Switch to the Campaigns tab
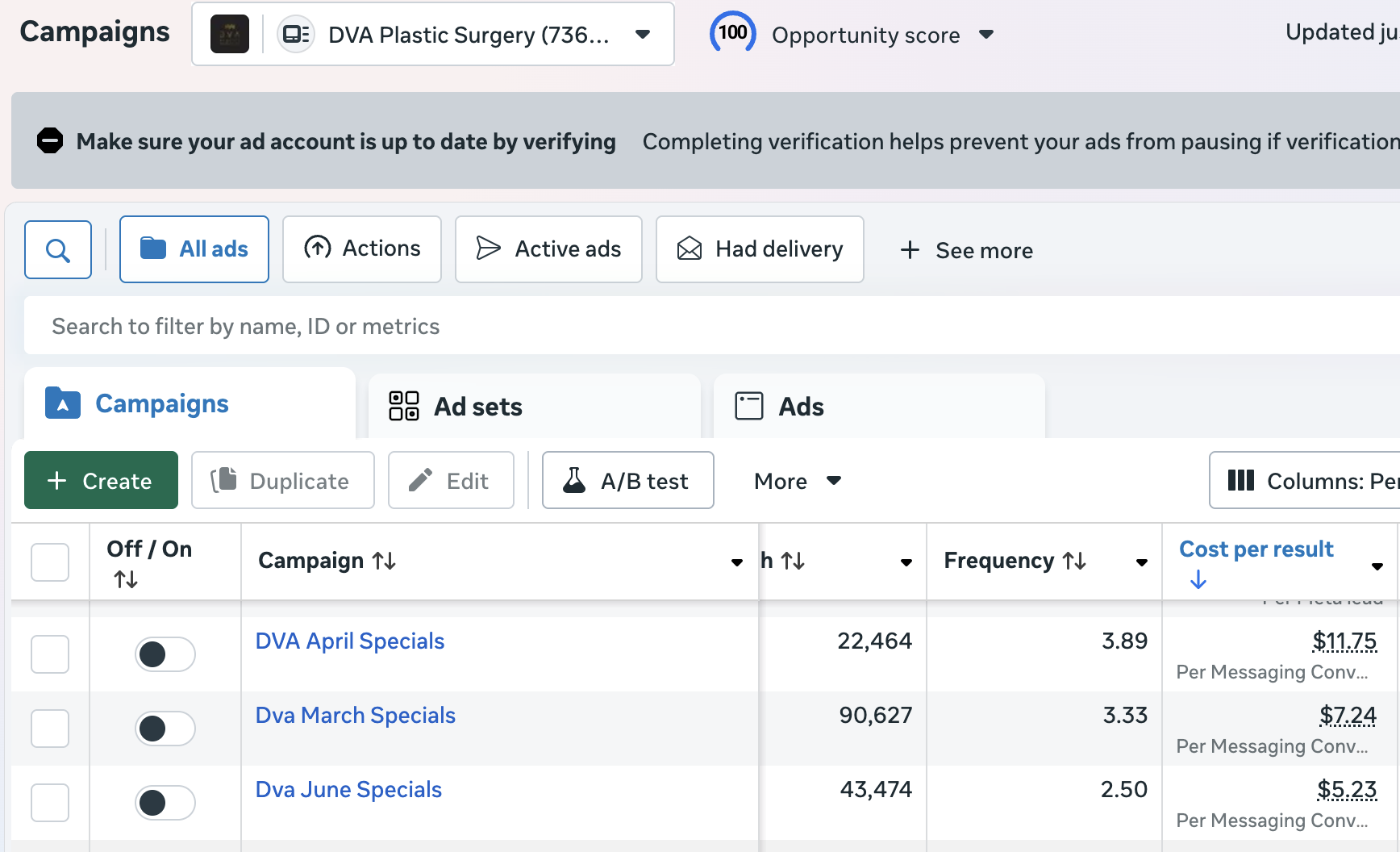 point(190,403)
